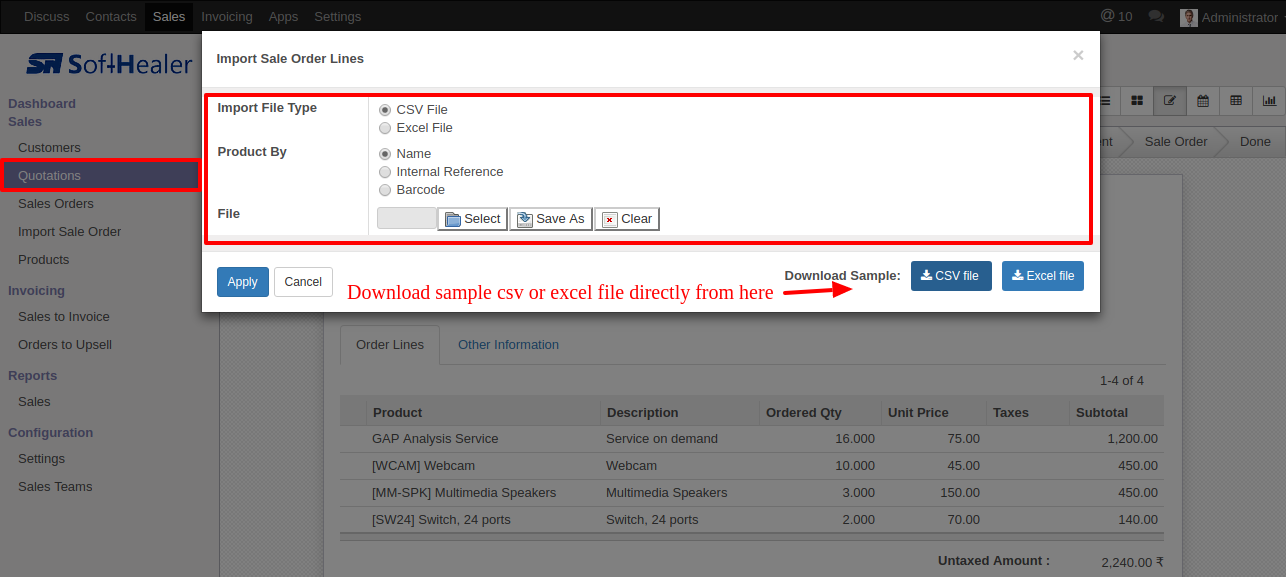Download the sample Excel file
The height and width of the screenshot is (577, 1286).
point(1043,276)
